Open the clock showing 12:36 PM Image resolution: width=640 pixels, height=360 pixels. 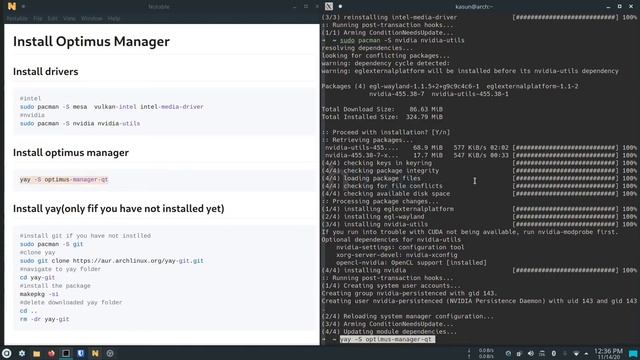tap(608, 353)
